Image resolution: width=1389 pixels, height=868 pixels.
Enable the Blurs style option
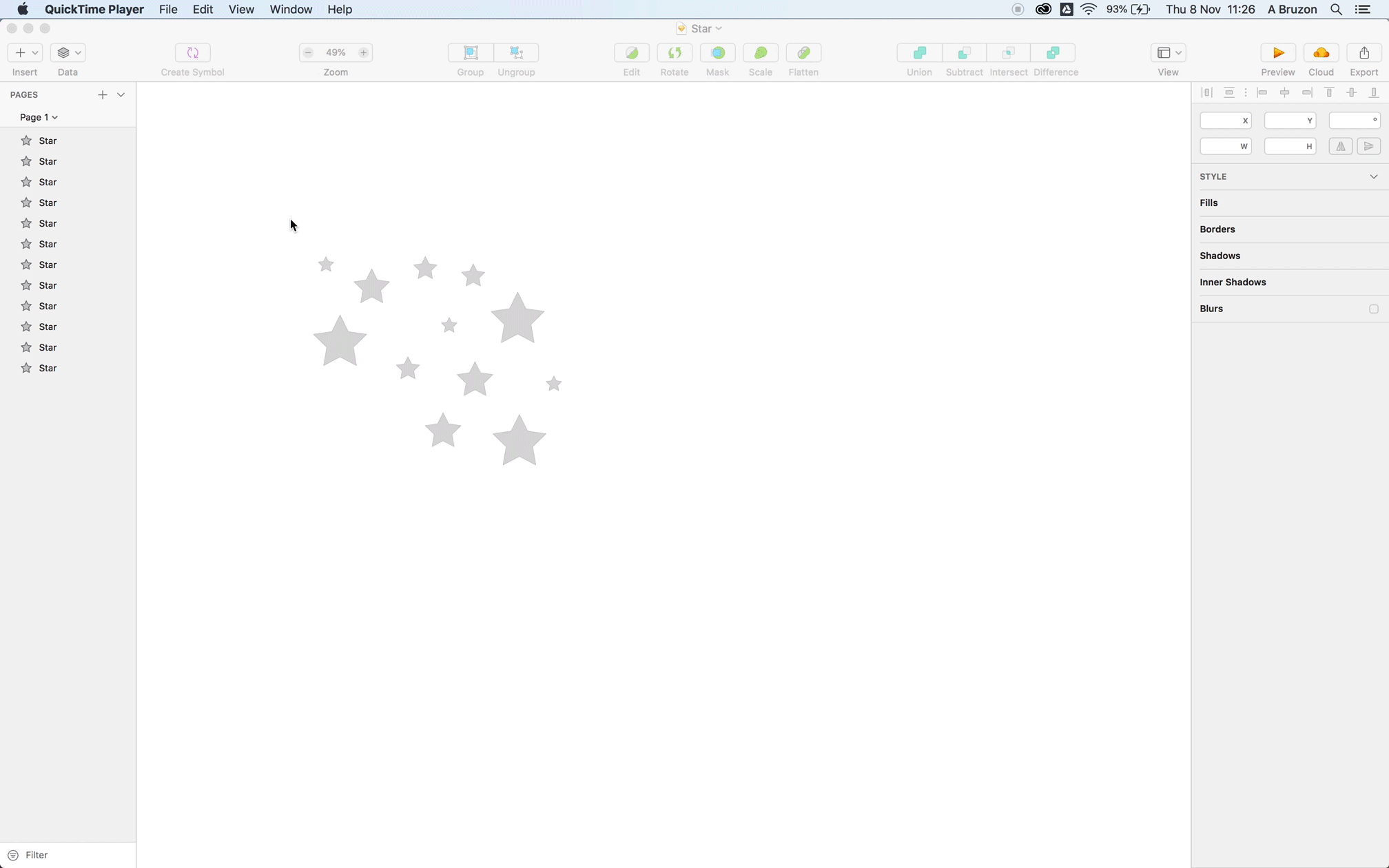pyautogui.click(x=1373, y=309)
